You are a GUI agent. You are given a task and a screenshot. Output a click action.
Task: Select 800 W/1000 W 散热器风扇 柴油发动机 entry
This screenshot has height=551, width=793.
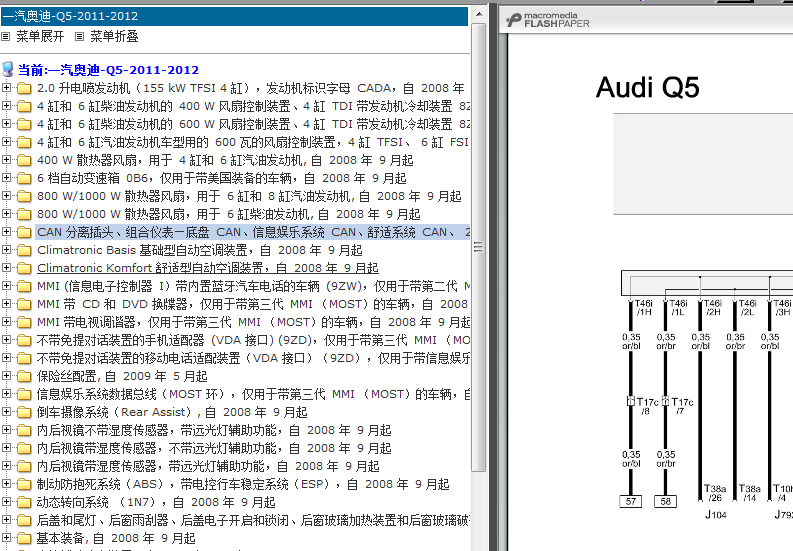(229, 214)
